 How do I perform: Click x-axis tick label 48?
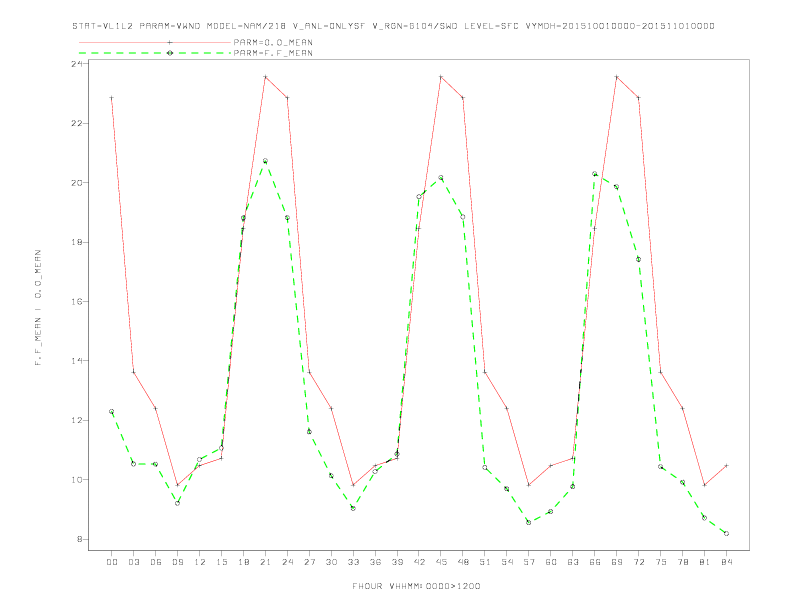463,562
